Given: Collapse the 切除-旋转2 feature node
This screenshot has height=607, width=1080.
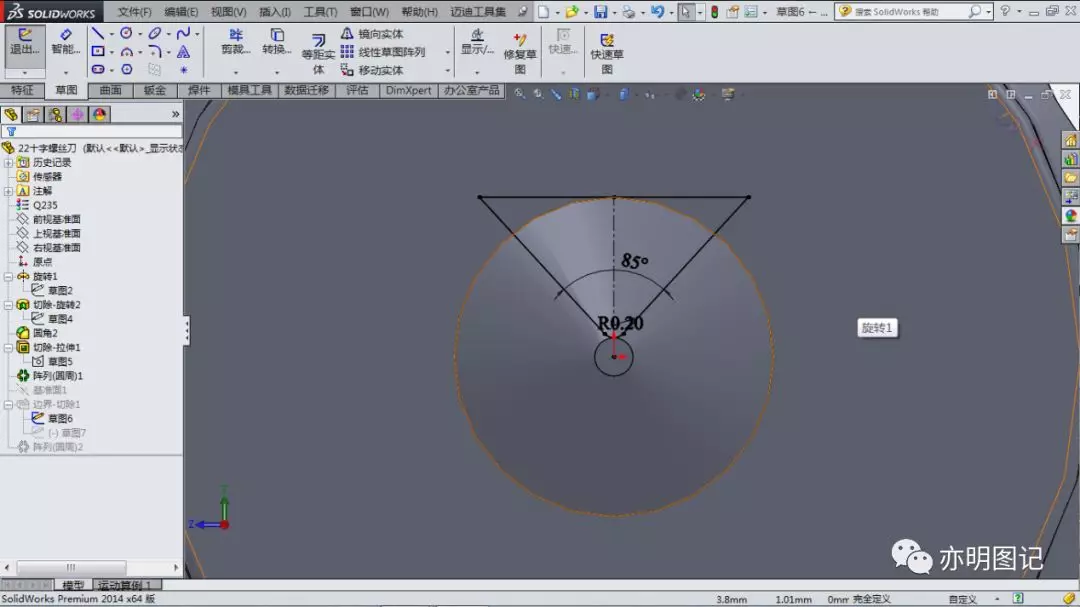Looking at the screenshot, I should 8,305.
